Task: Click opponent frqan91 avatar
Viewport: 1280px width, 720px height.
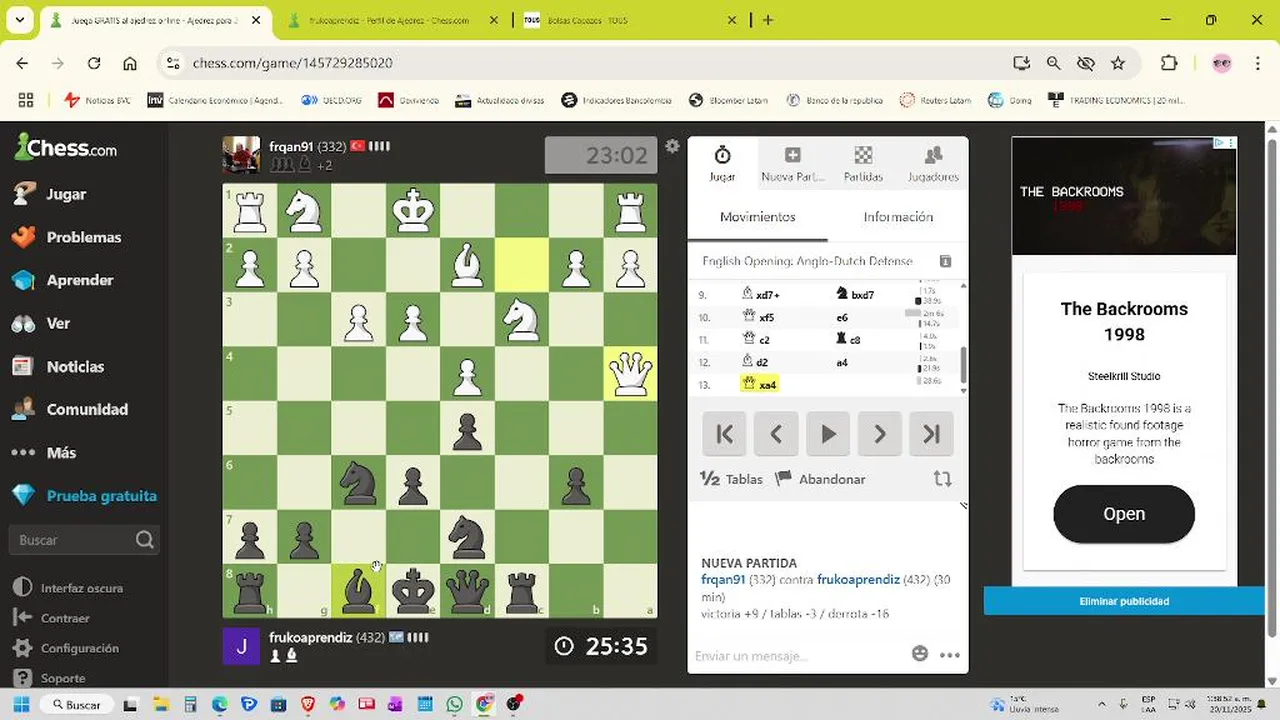Action: tap(241, 155)
